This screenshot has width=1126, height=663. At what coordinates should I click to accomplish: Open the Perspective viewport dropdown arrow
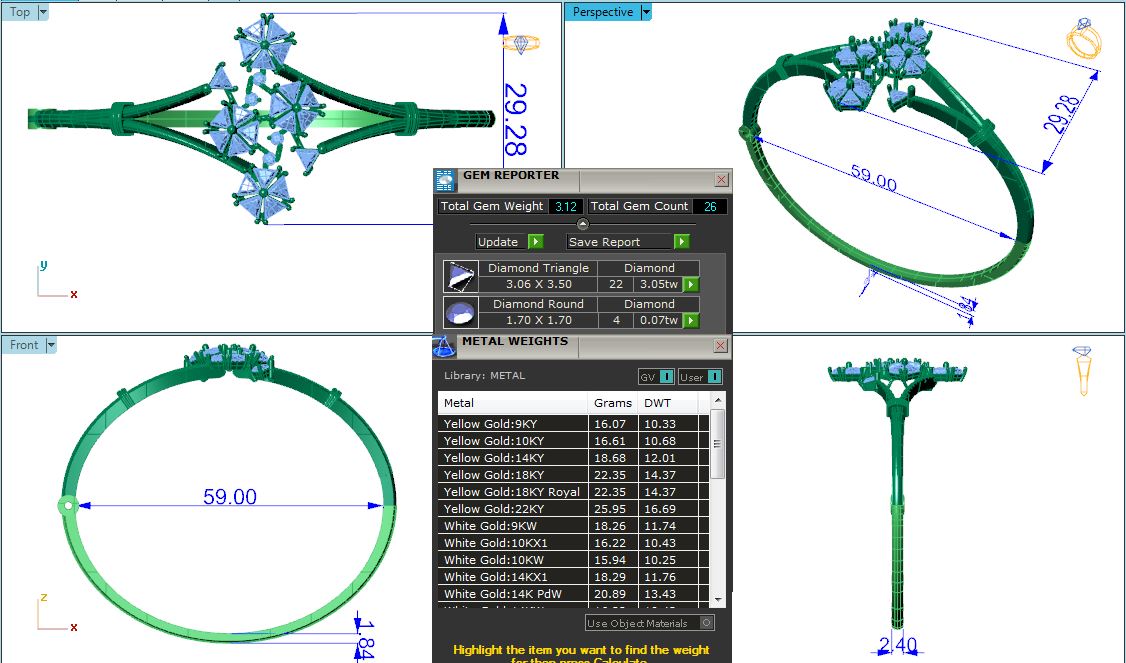pos(646,12)
